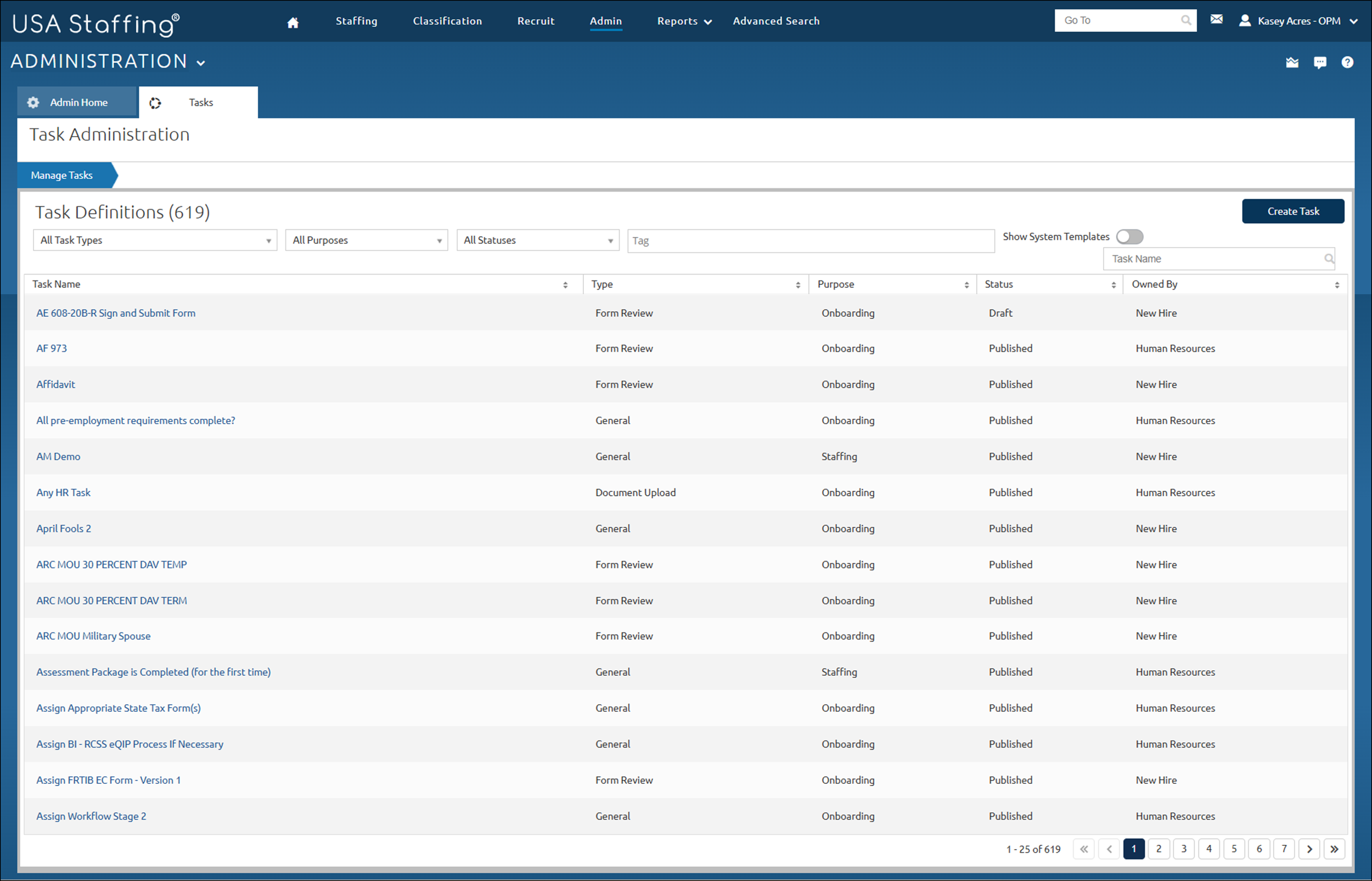Open ARC MOU 30 PERCENT DAV TEMP
This screenshot has width=1372, height=881.
[111, 565]
